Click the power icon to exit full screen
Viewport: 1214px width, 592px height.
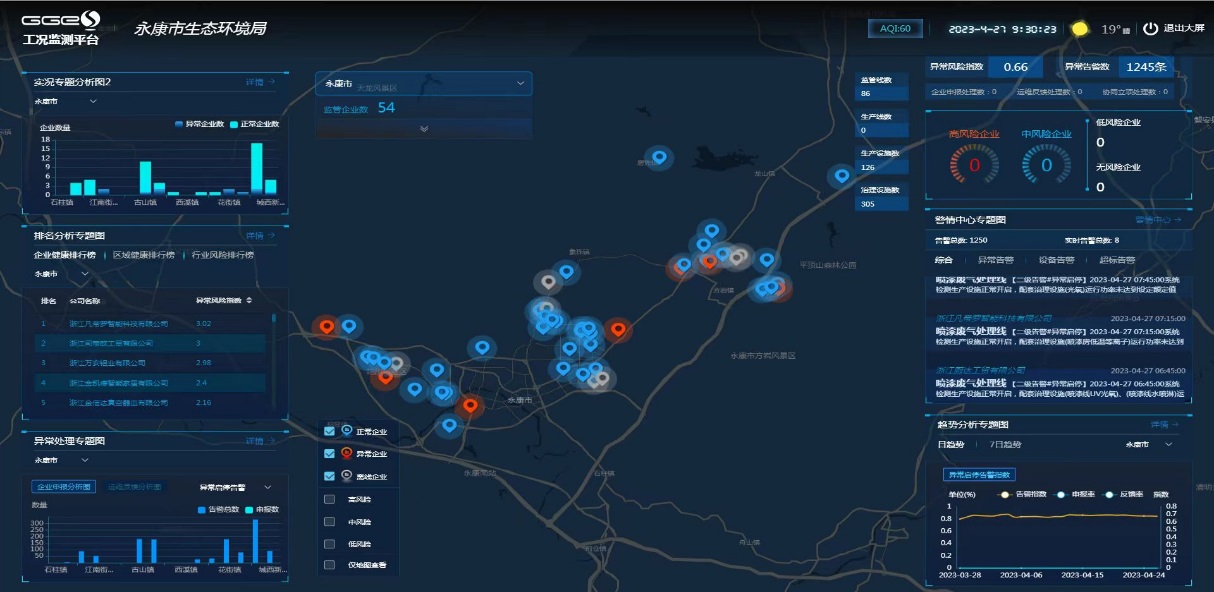1150,29
